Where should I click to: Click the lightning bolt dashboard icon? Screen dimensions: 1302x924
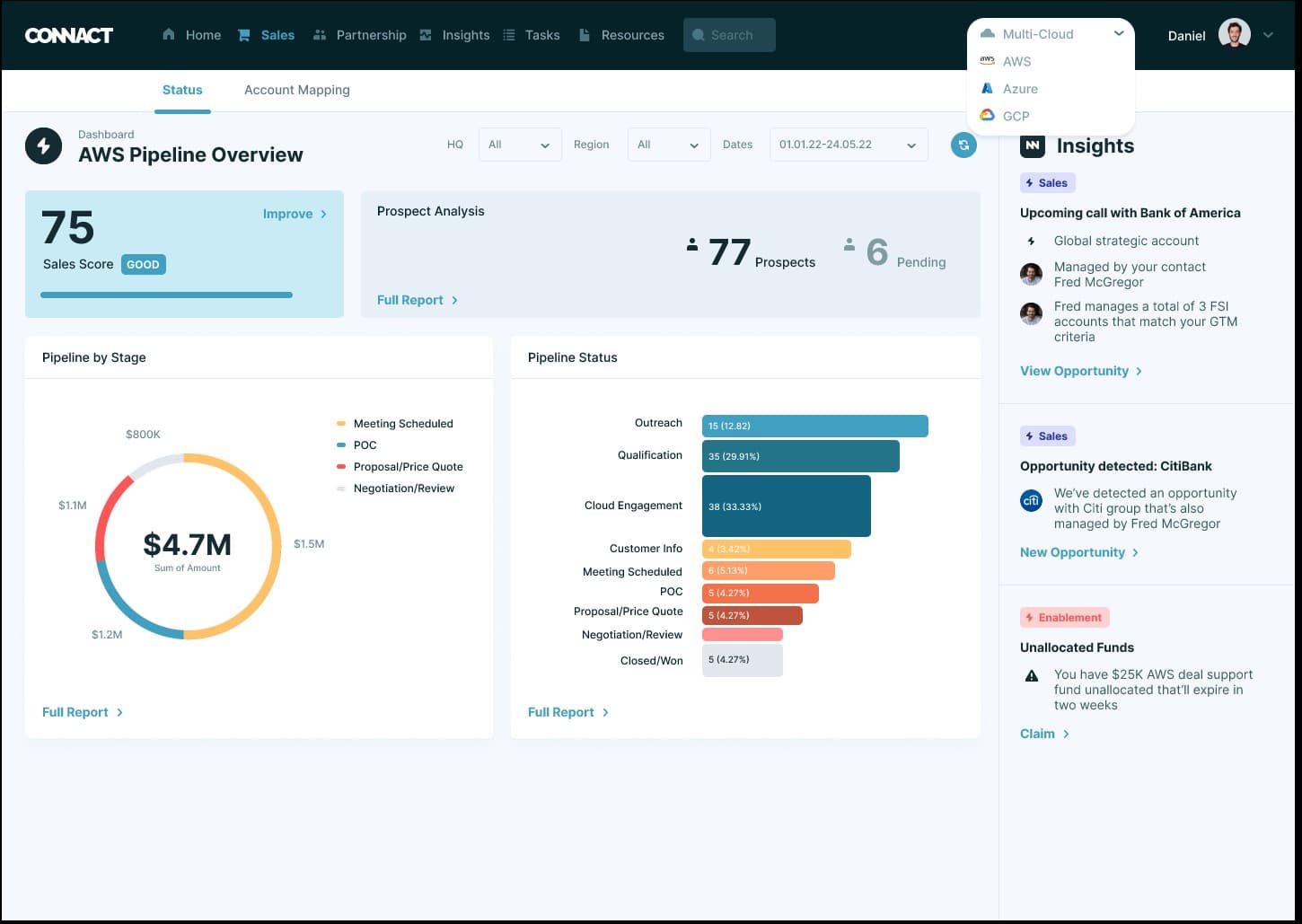pos(43,145)
